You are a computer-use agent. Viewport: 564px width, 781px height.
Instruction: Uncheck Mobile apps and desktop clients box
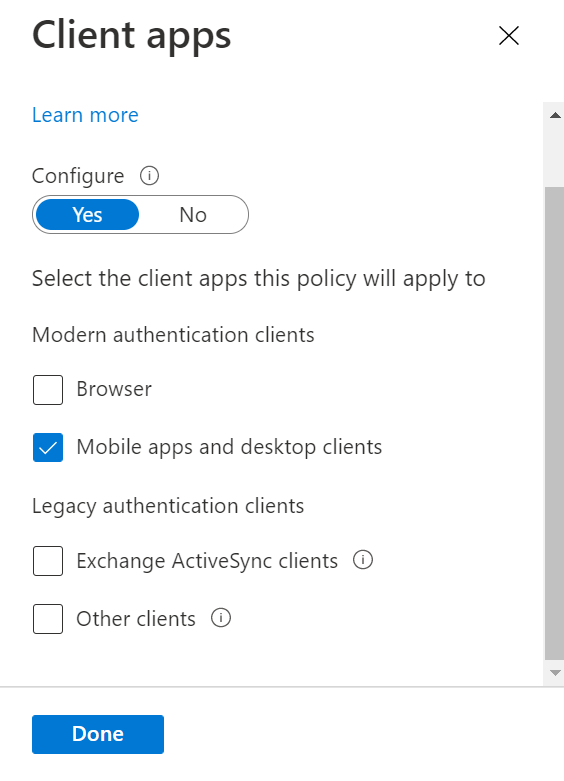[x=48, y=448]
